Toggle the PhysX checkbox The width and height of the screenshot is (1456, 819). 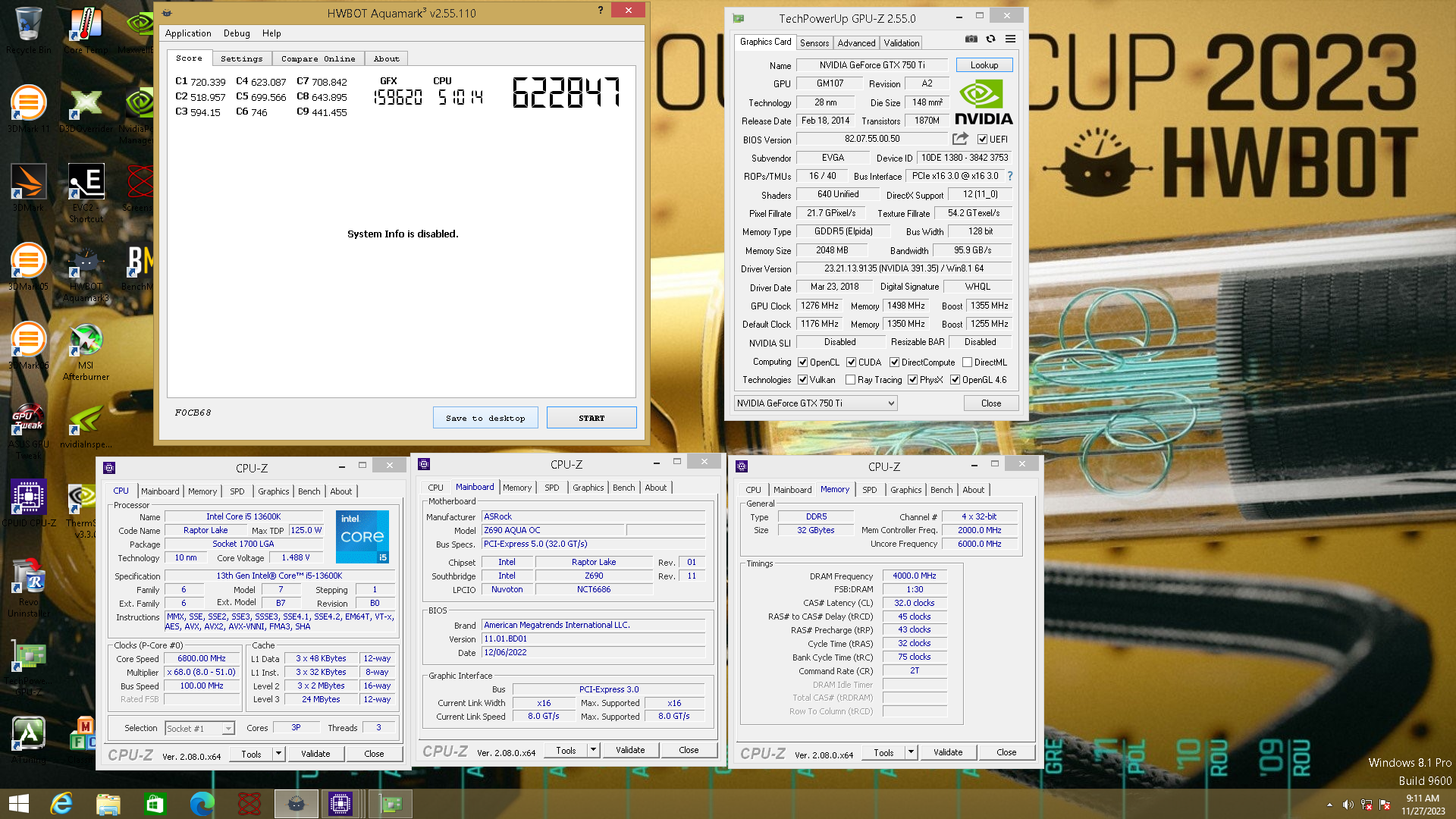point(912,380)
